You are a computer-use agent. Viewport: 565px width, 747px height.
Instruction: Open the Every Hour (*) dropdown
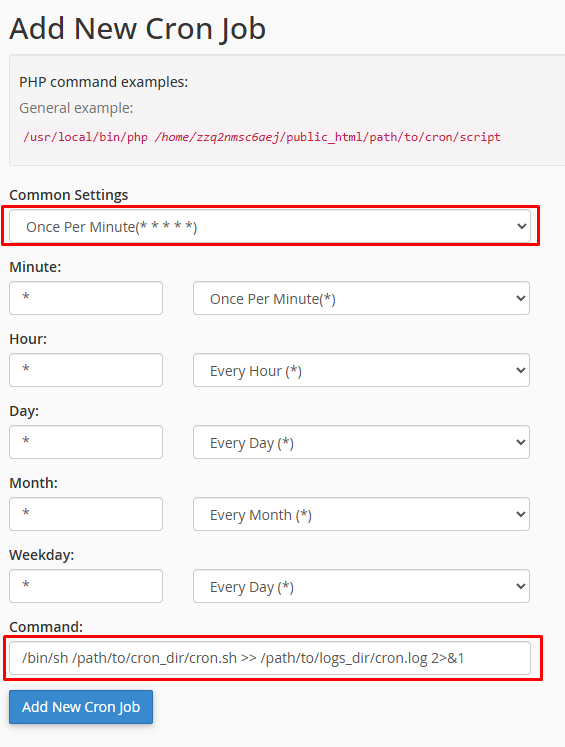[361, 370]
